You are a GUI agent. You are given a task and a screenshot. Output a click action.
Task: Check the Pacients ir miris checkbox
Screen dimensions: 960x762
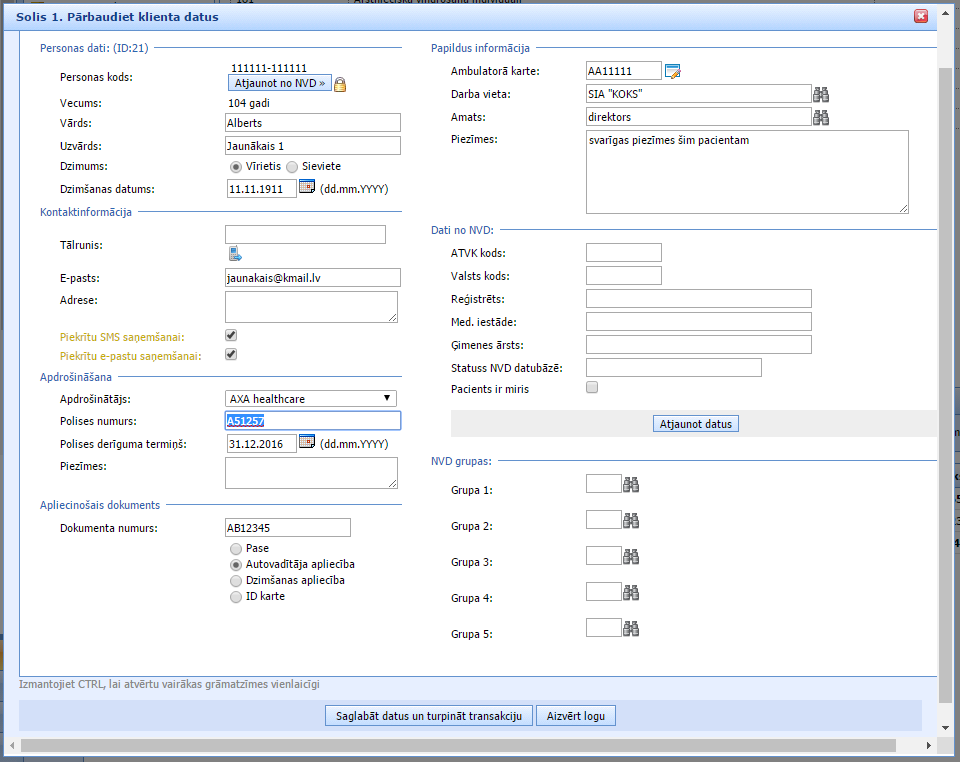coord(592,387)
